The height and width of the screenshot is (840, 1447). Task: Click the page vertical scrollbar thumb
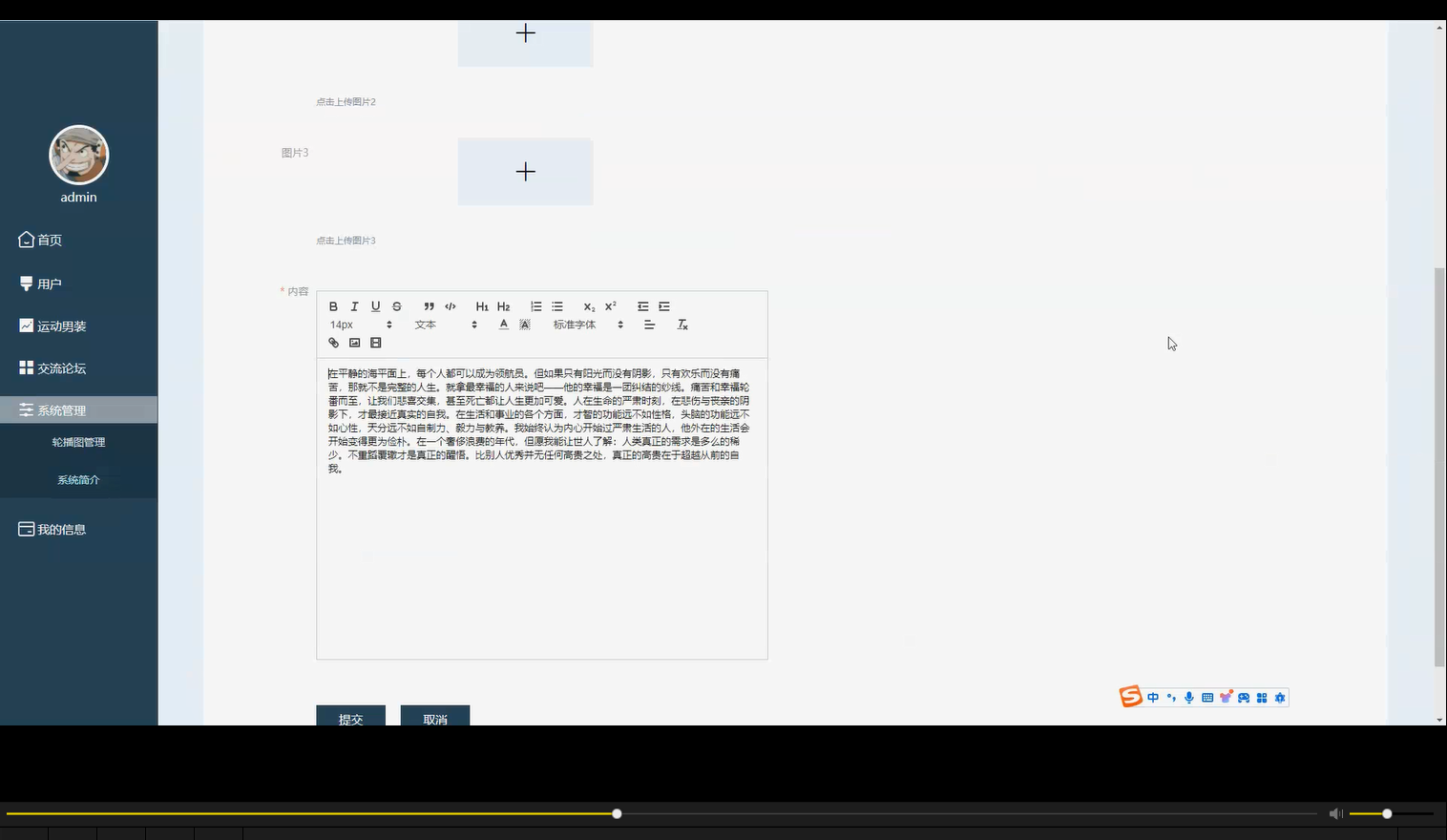pyautogui.click(x=1439, y=467)
